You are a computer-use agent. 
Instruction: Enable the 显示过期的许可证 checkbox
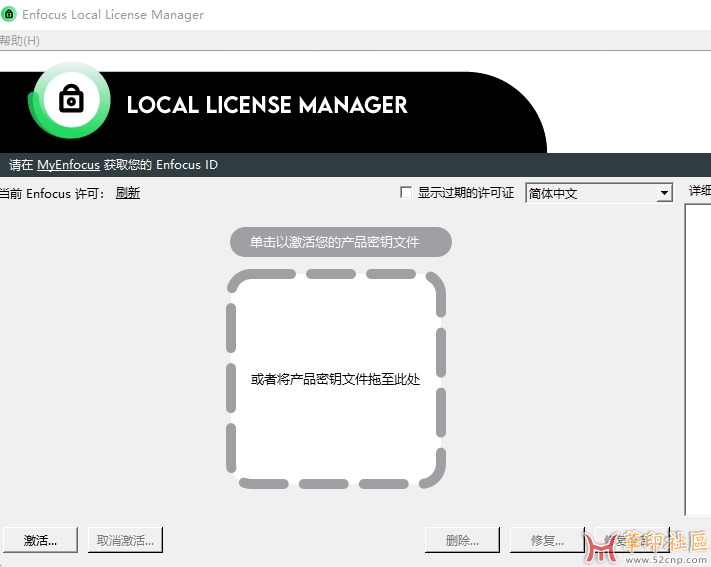406,192
